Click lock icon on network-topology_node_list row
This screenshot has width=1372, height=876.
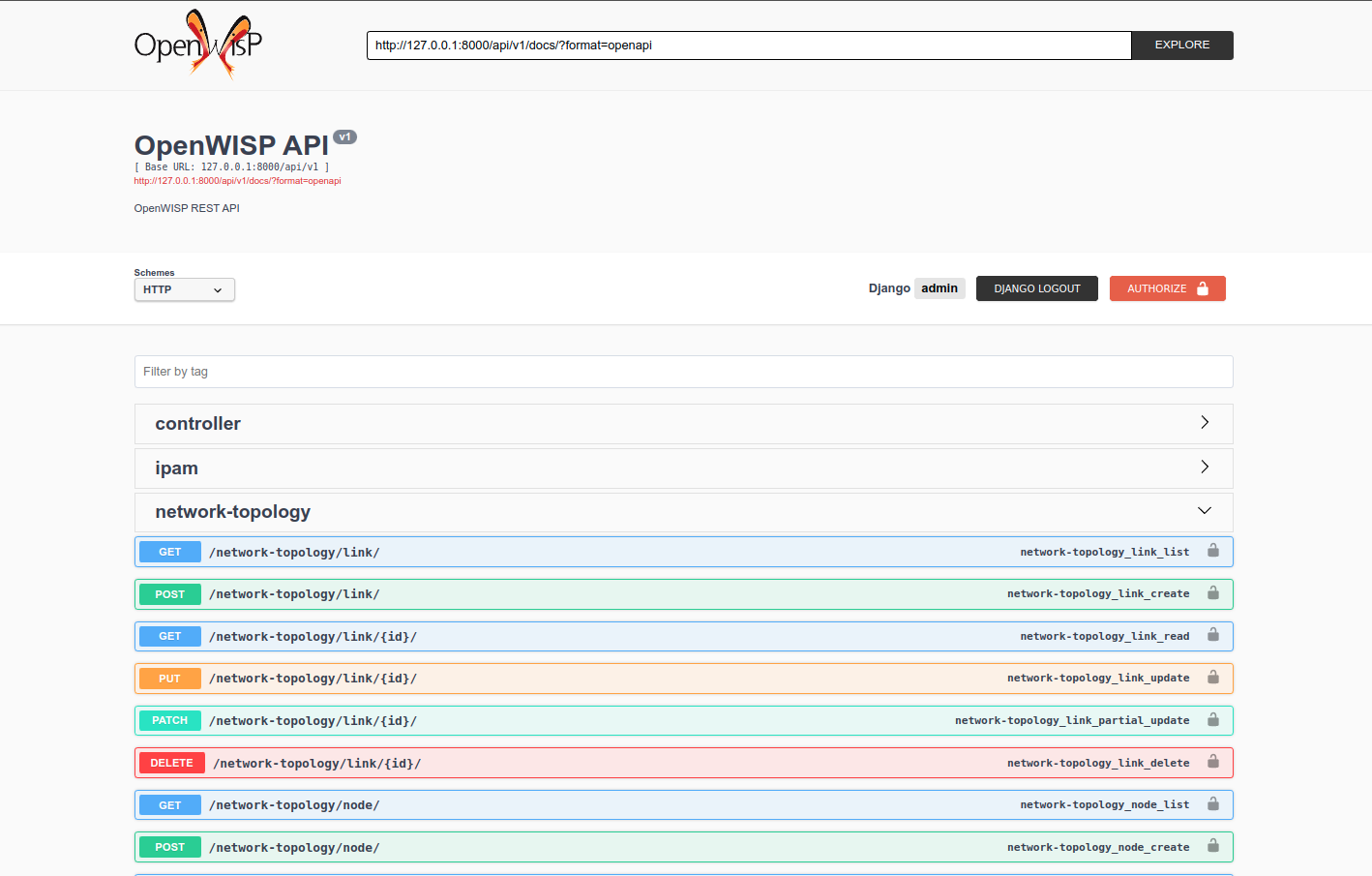(1212, 804)
